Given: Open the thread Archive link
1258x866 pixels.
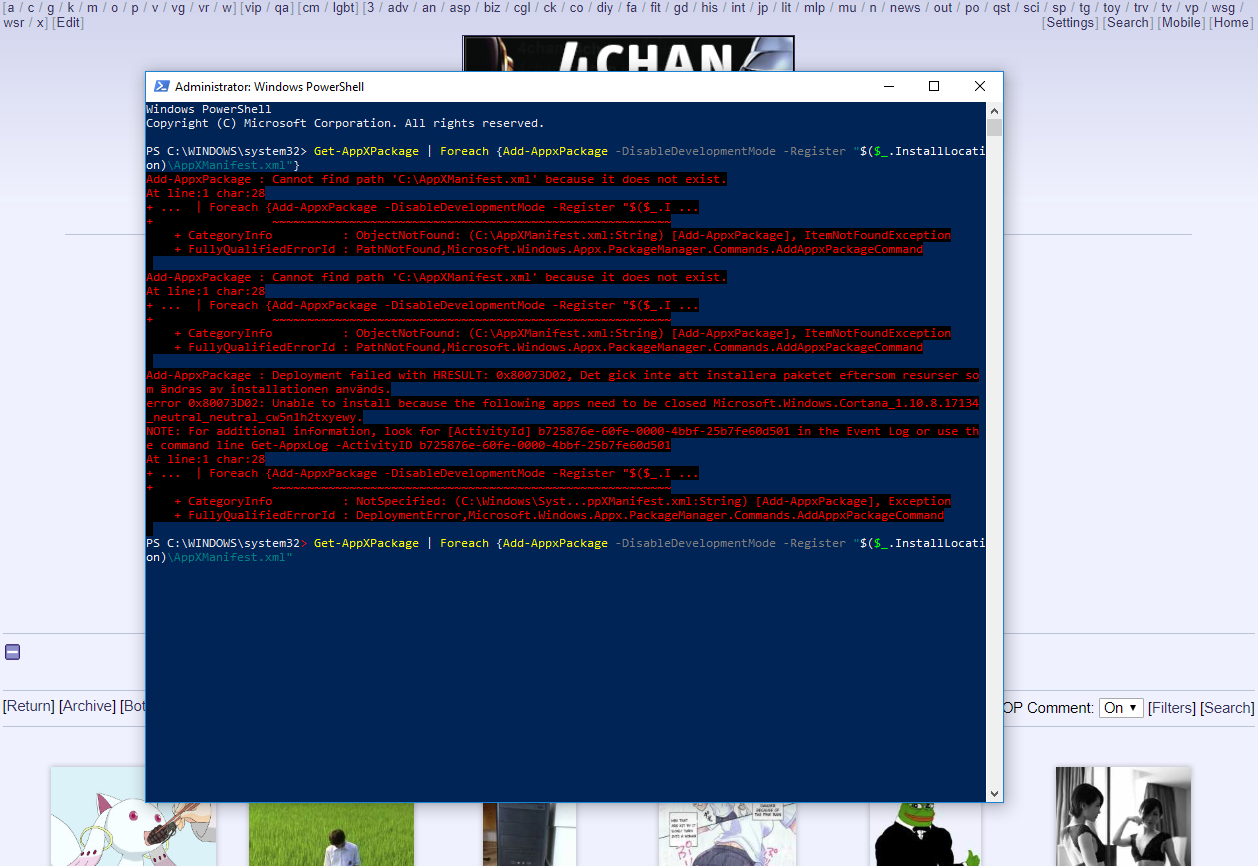Looking at the screenshot, I should tap(88, 706).
